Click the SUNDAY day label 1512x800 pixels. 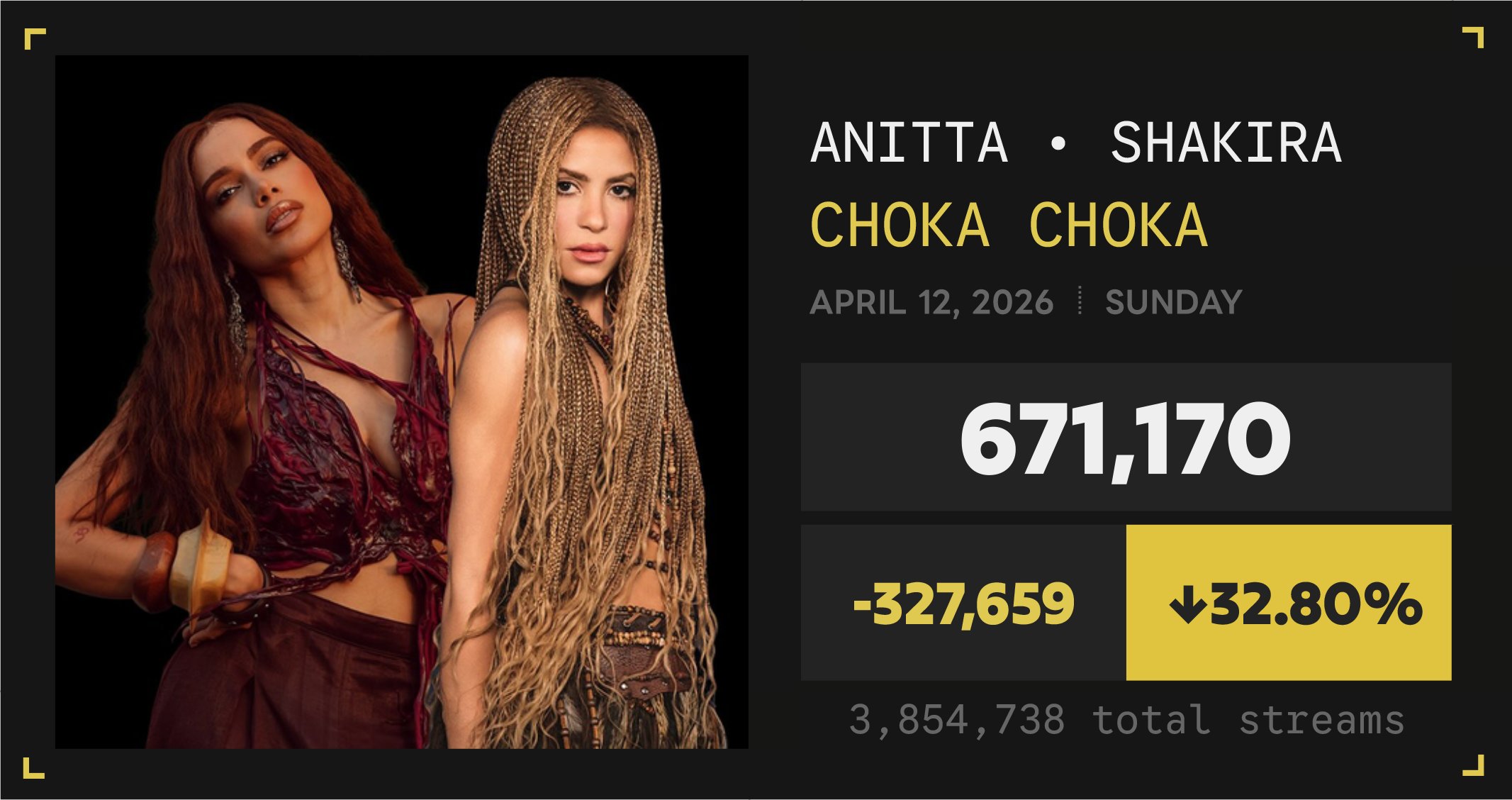[x=1173, y=303]
